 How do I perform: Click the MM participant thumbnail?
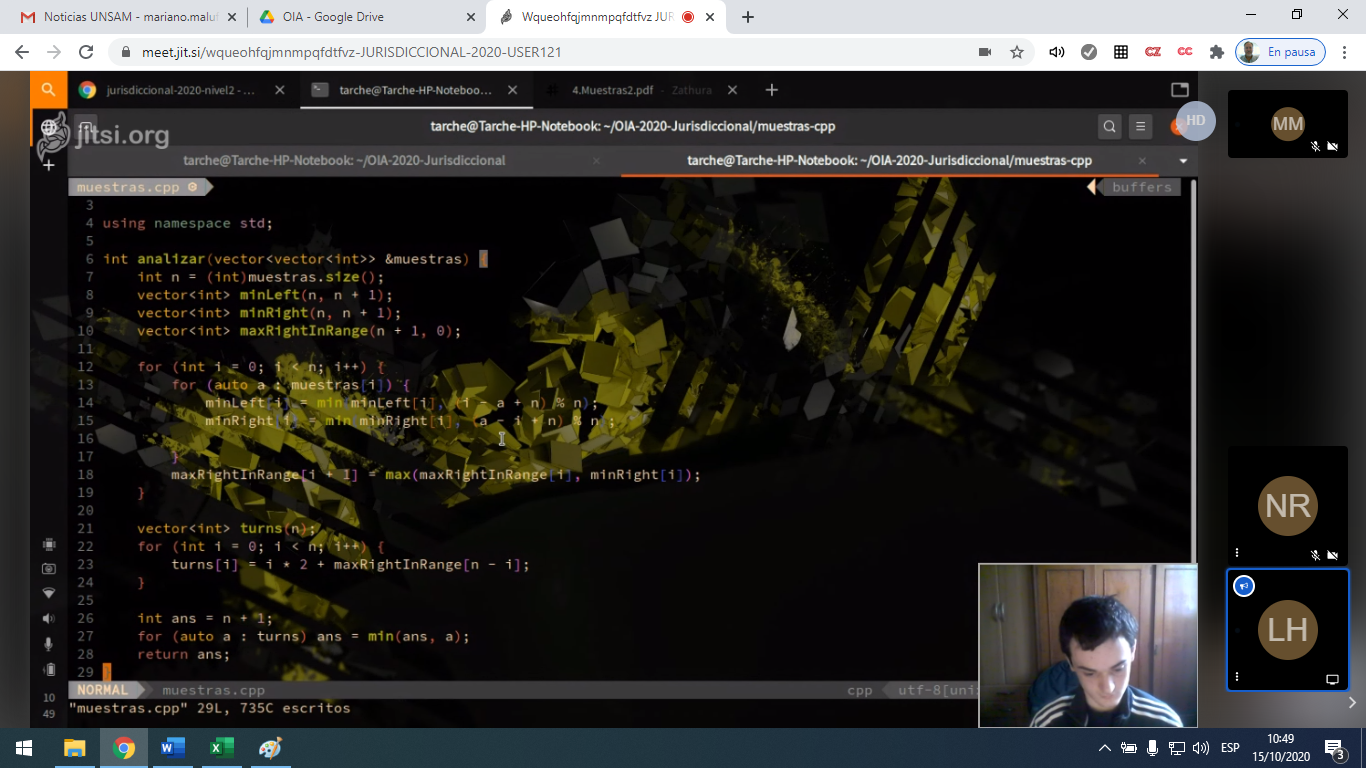point(1288,124)
